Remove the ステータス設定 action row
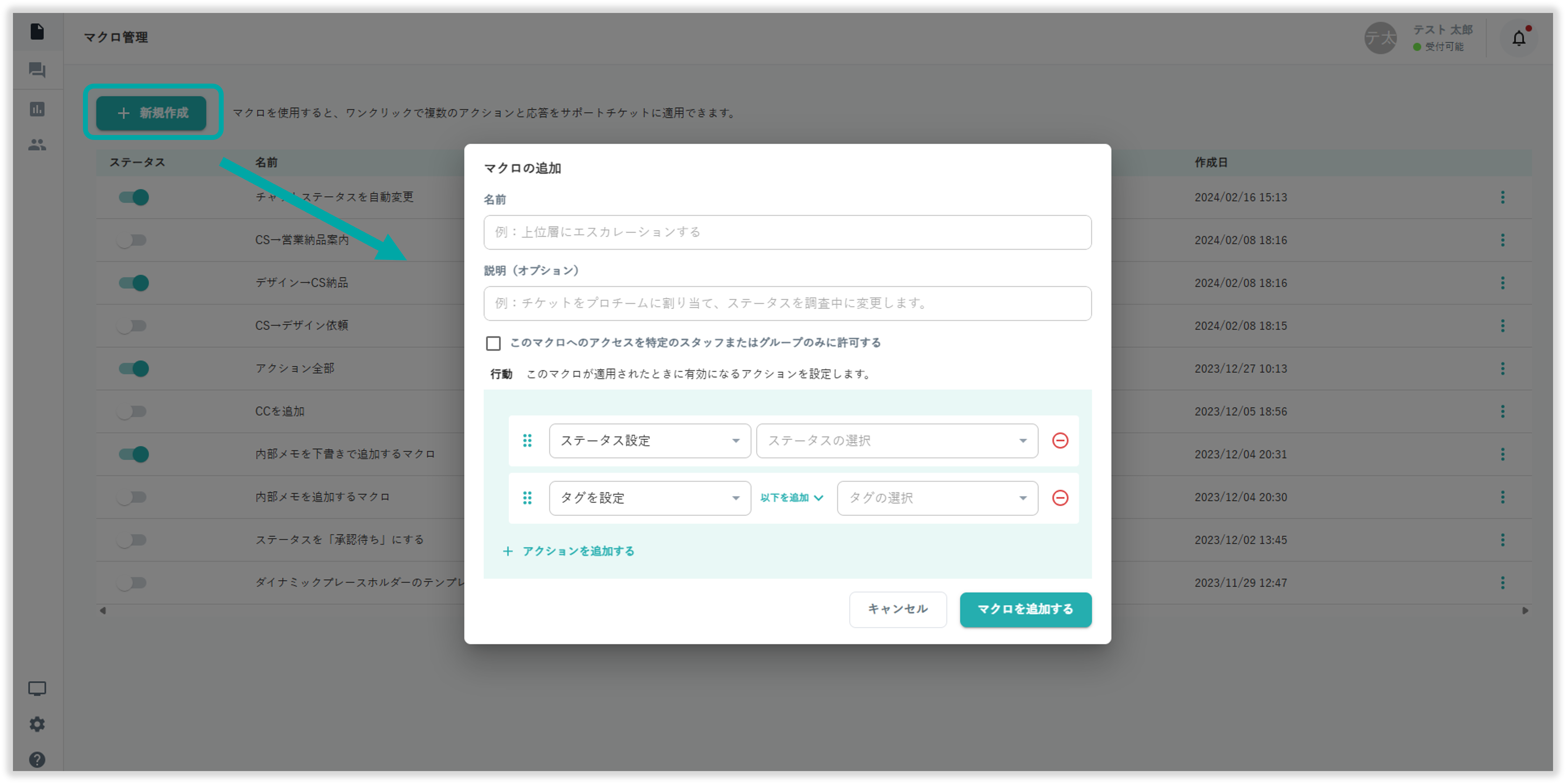The image size is (1566, 784). point(1060,440)
